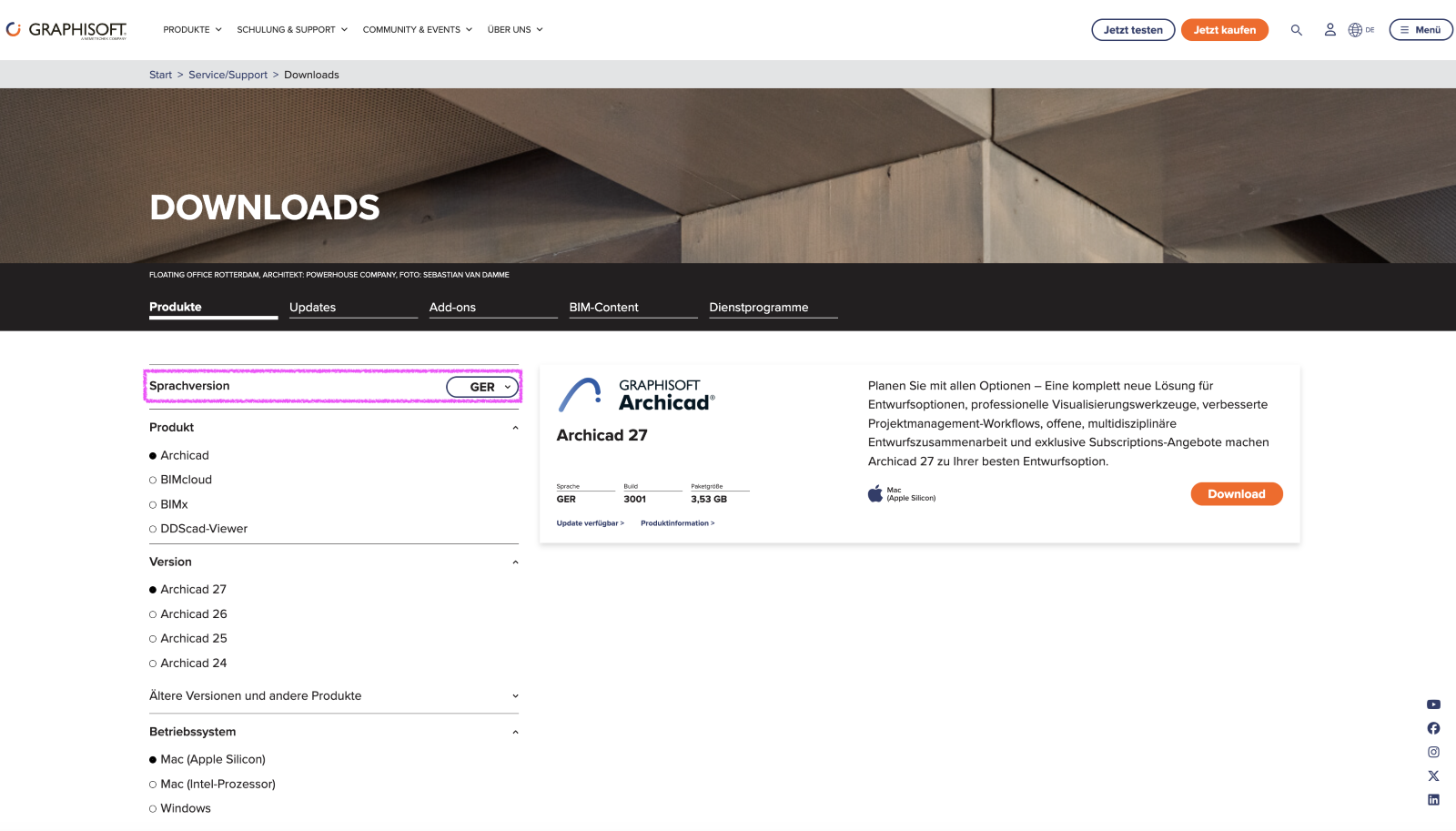Open the GER Sprachversion dropdown
The image size is (1456, 831).
(482, 387)
